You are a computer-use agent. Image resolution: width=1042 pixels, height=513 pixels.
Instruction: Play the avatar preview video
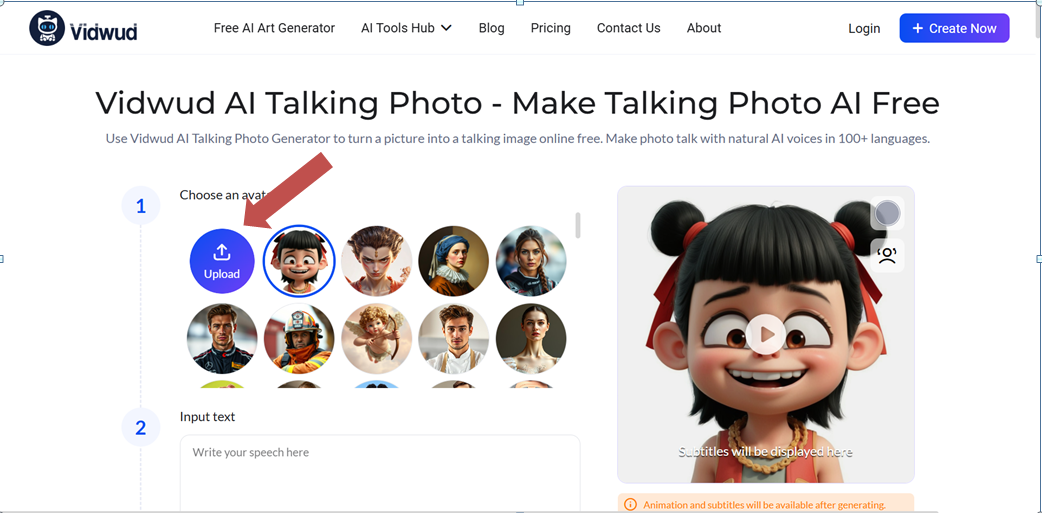click(766, 334)
